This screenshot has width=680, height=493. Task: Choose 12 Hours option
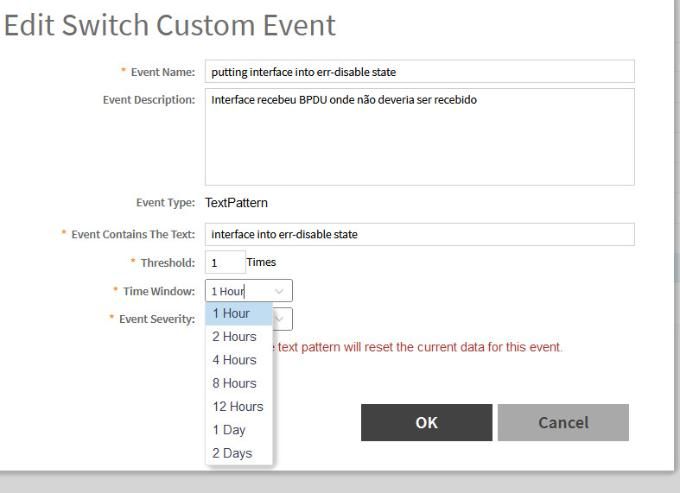239,407
